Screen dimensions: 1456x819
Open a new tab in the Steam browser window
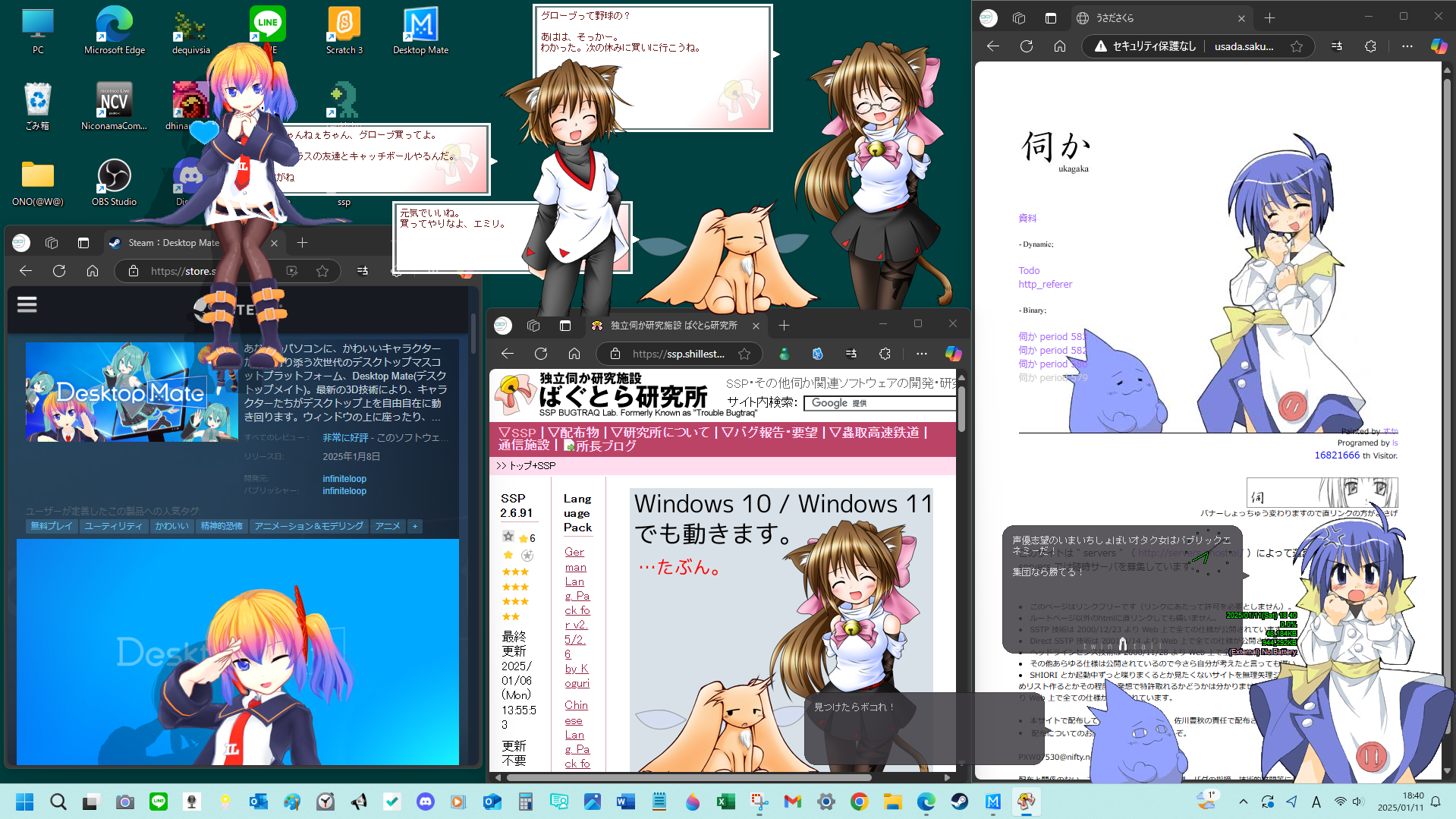pos(302,243)
